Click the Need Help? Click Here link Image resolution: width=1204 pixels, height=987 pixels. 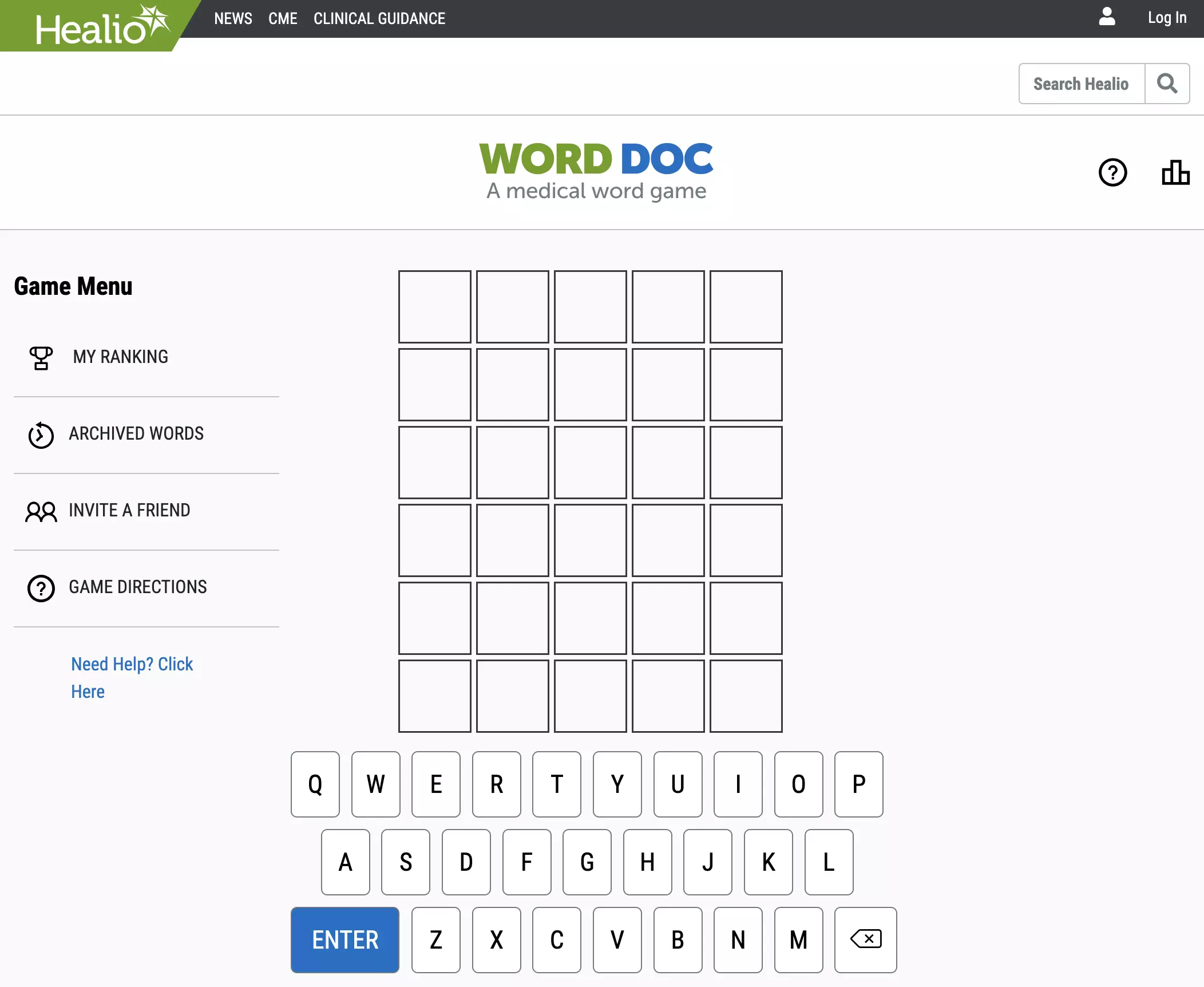pyautogui.click(x=132, y=677)
